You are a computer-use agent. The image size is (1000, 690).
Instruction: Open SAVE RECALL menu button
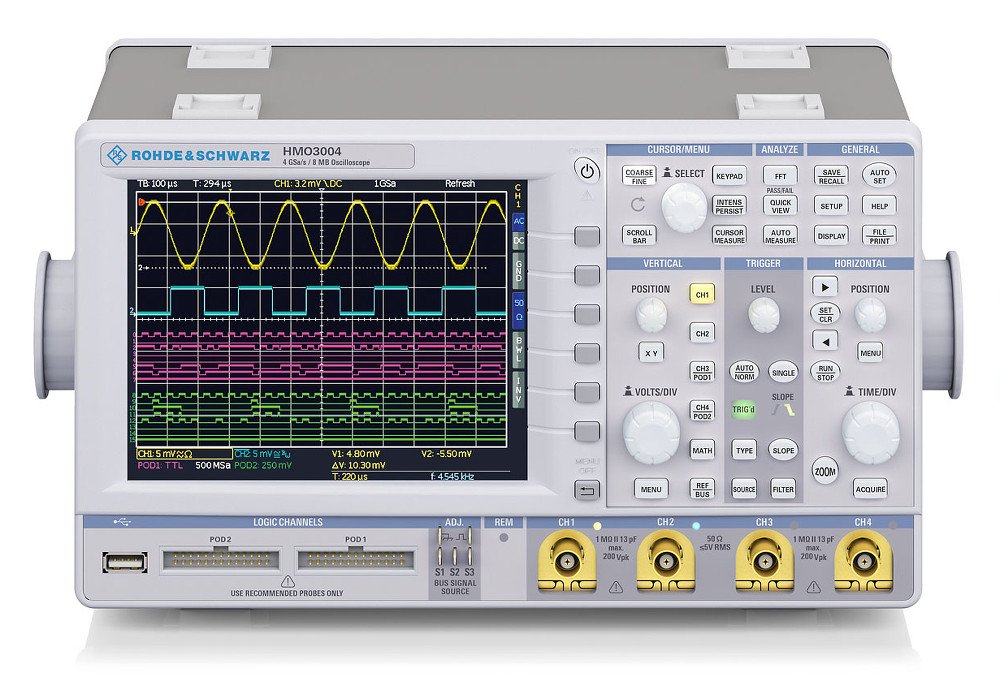pos(831,176)
